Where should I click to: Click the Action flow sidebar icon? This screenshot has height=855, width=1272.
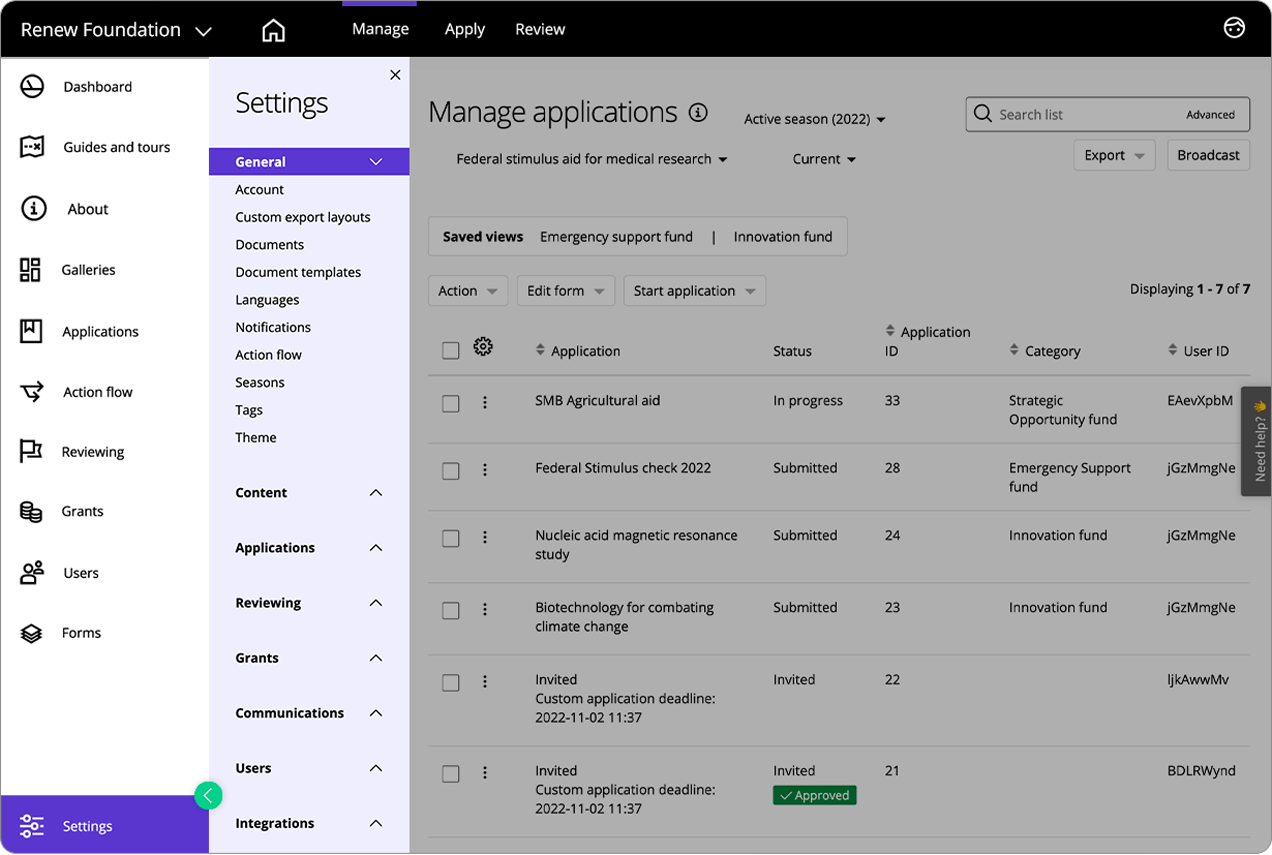click(x=30, y=391)
